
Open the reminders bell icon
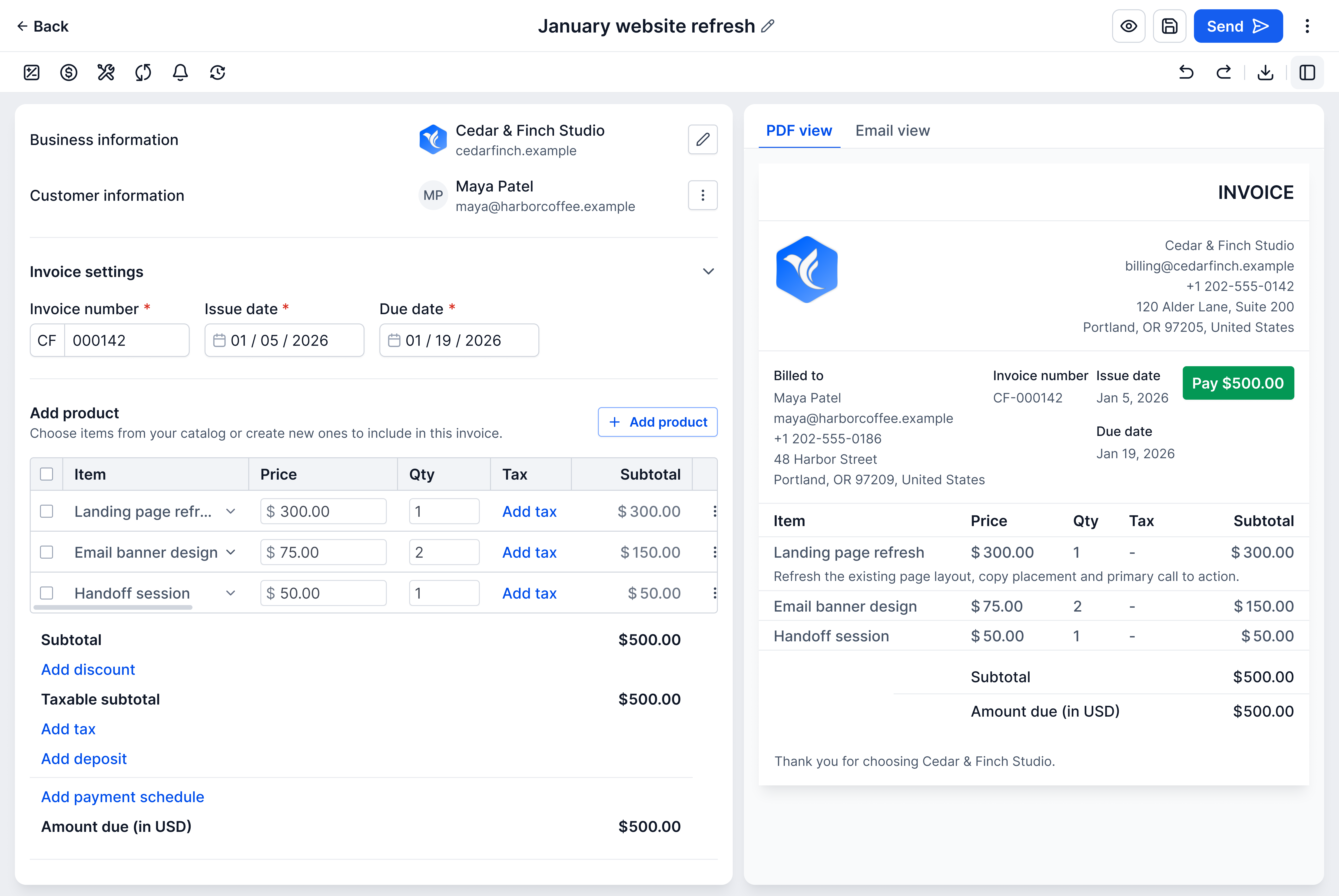point(180,72)
